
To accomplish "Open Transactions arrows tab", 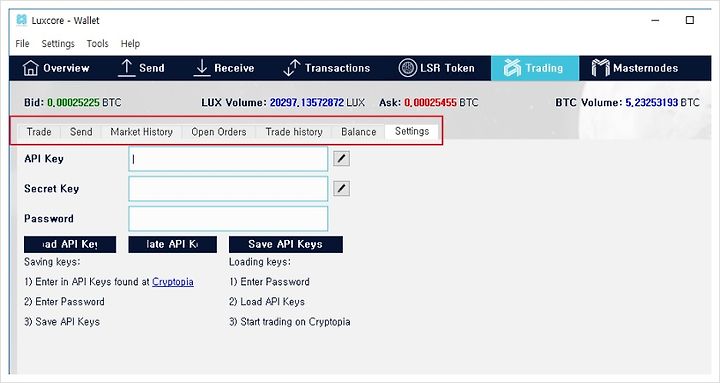I will click(292, 68).
